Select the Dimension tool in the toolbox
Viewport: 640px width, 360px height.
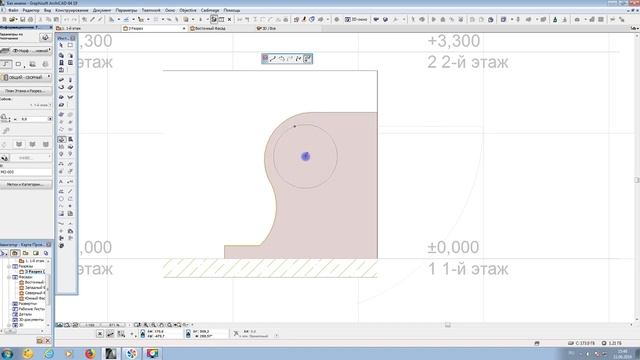click(x=61, y=164)
